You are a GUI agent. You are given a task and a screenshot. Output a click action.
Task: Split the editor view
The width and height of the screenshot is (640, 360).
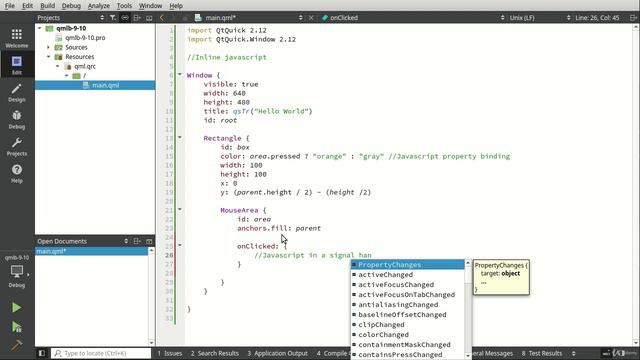tap(633, 18)
